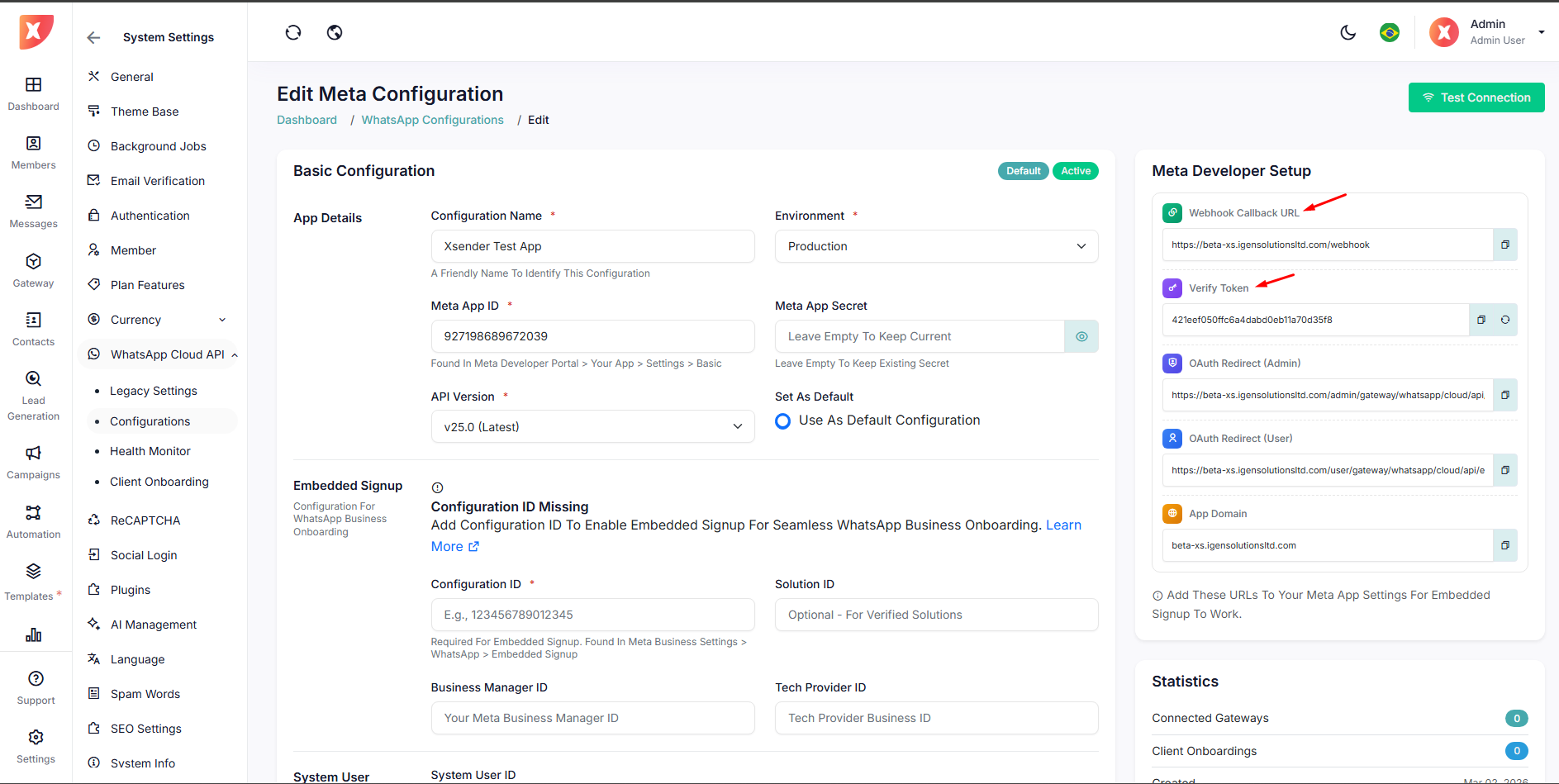This screenshot has height=784, width=1559.
Task: Follow the WhatsApp Configurations breadcrumb link
Action: [432, 120]
